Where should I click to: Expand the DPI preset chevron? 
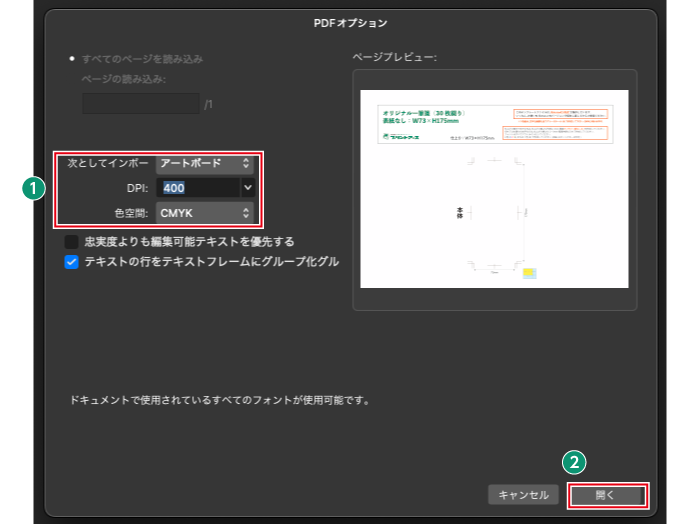pyautogui.click(x=248, y=187)
